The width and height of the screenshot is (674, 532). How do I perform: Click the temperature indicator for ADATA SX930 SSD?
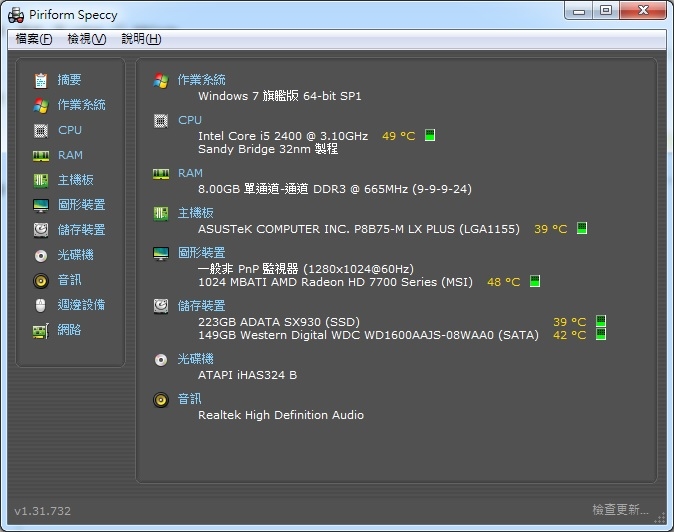(601, 321)
